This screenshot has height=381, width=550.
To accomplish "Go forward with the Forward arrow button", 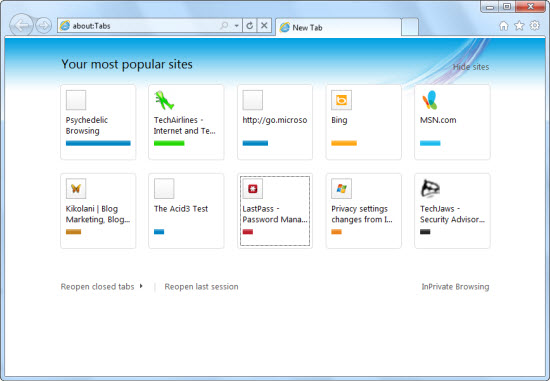I will click(43, 26).
